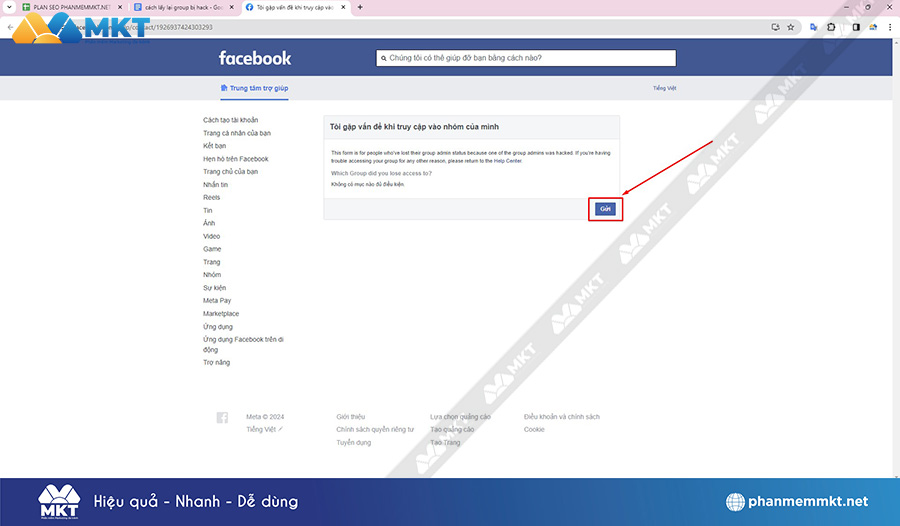Click the Cookie footer link
This screenshot has width=900, height=526.
[x=534, y=429]
